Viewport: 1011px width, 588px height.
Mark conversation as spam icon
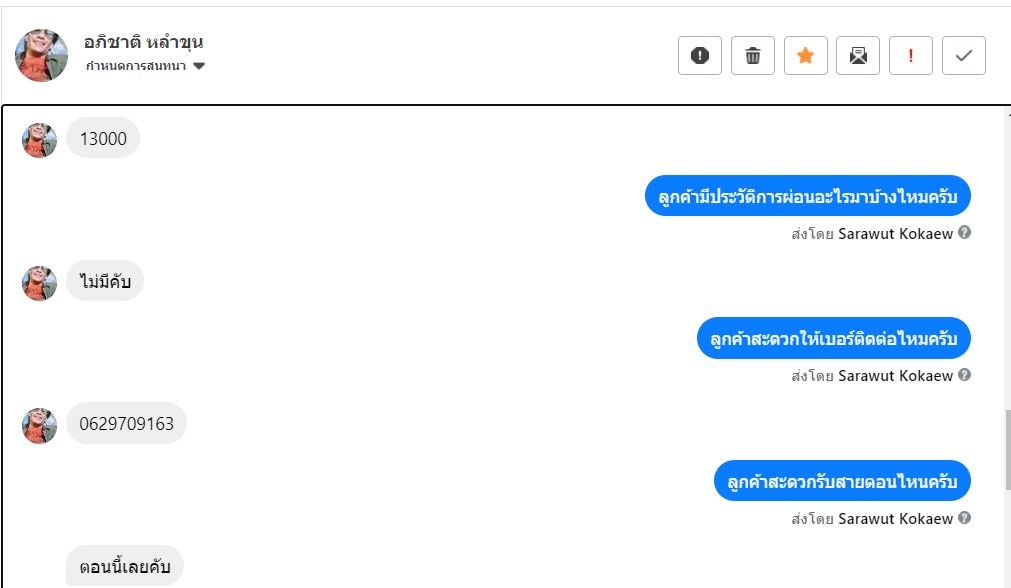700,56
